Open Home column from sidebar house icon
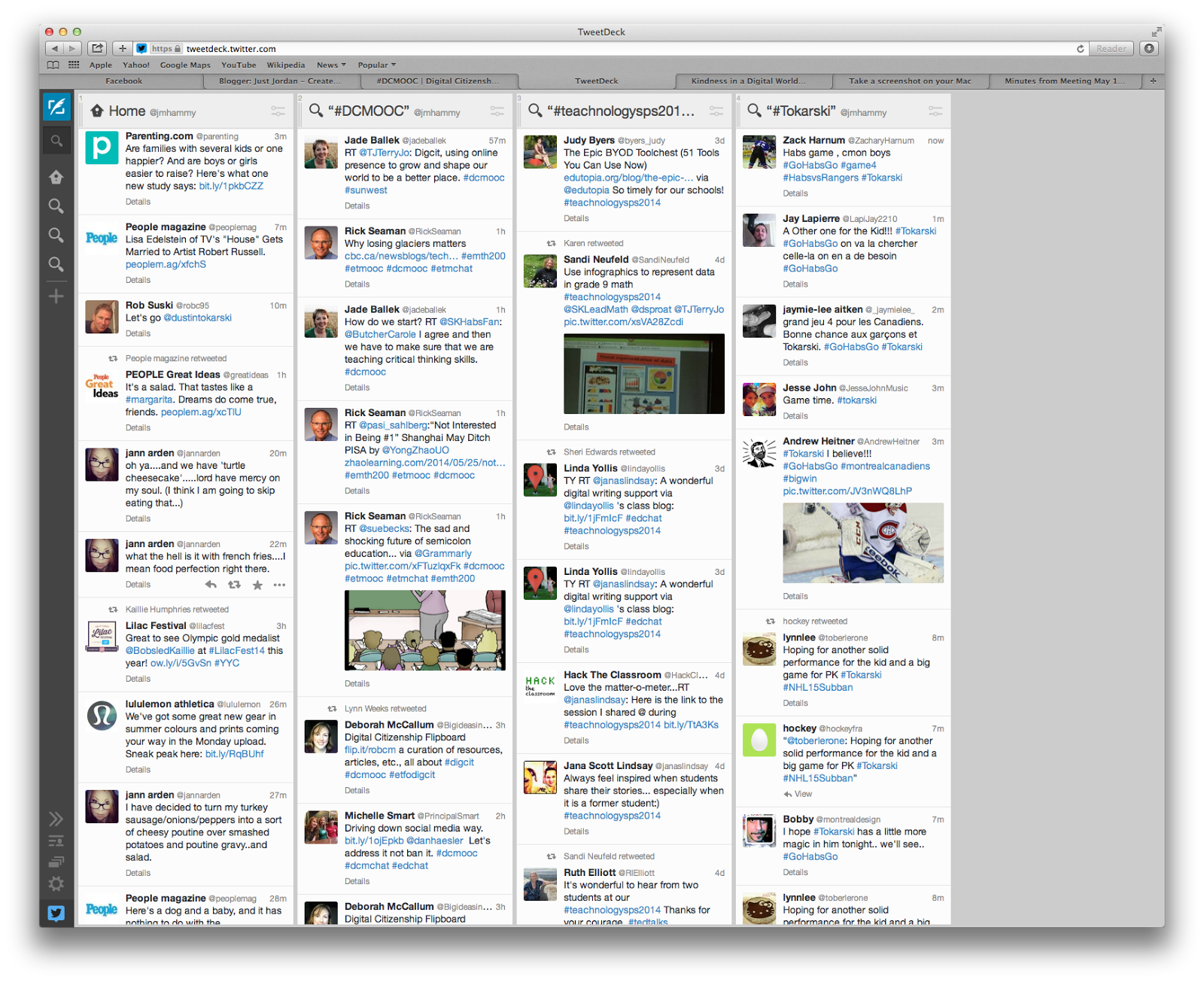The image size is (1204, 982). (x=56, y=178)
